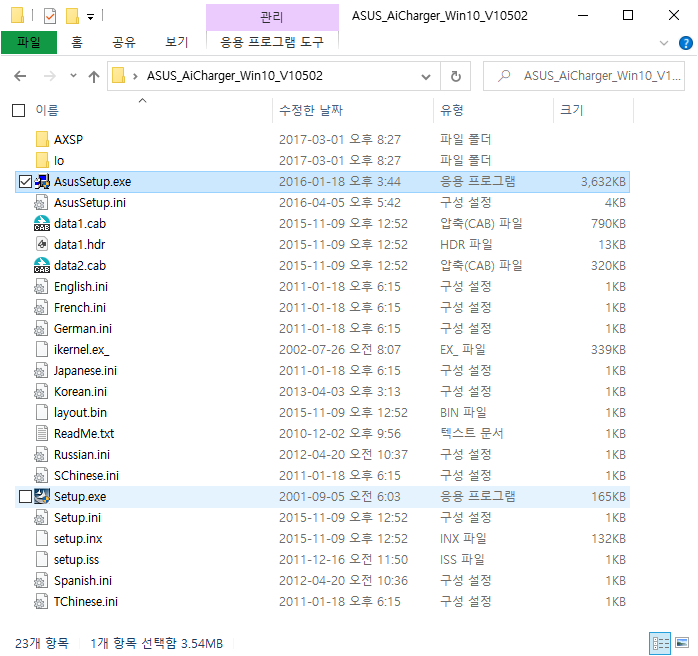
Task: Click the 관리 contextual tab header
Action: [x=272, y=17]
